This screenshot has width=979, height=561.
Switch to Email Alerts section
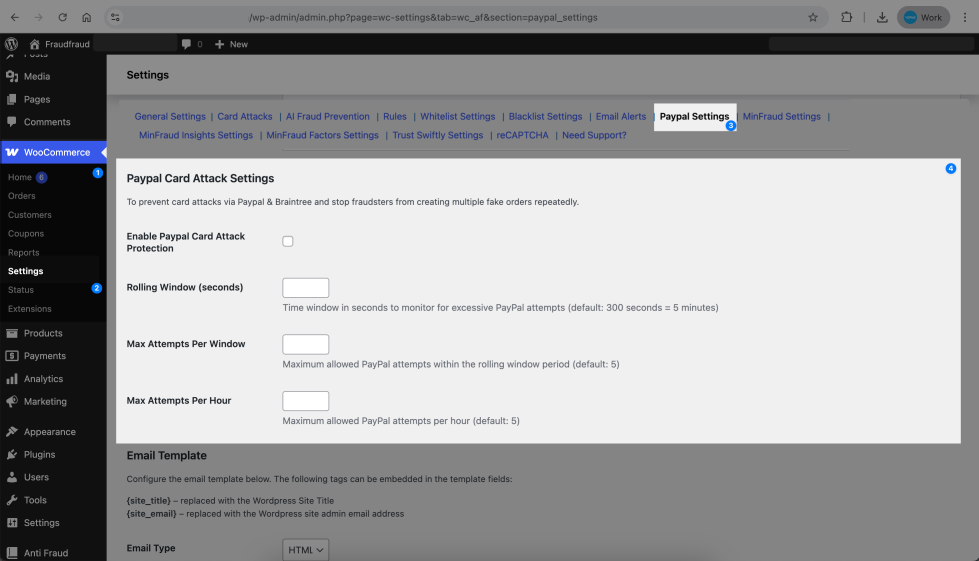click(621, 117)
